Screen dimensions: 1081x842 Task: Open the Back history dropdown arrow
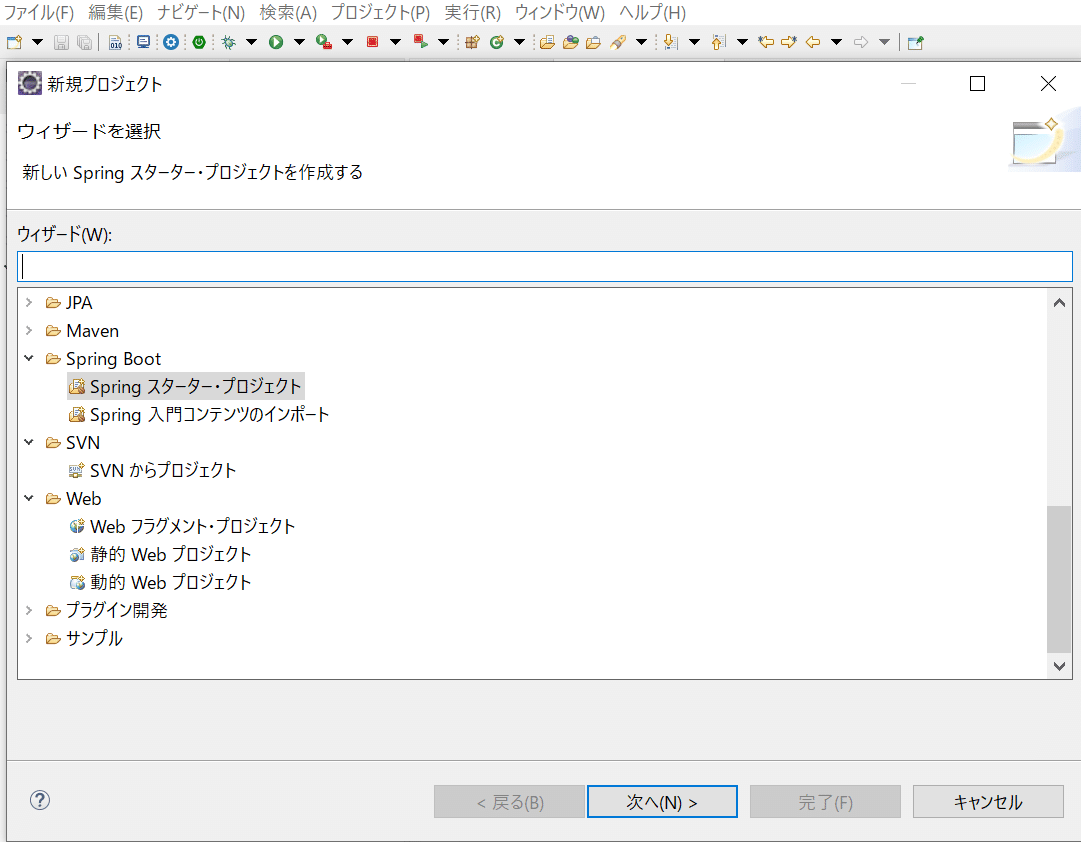pyautogui.click(x=836, y=42)
